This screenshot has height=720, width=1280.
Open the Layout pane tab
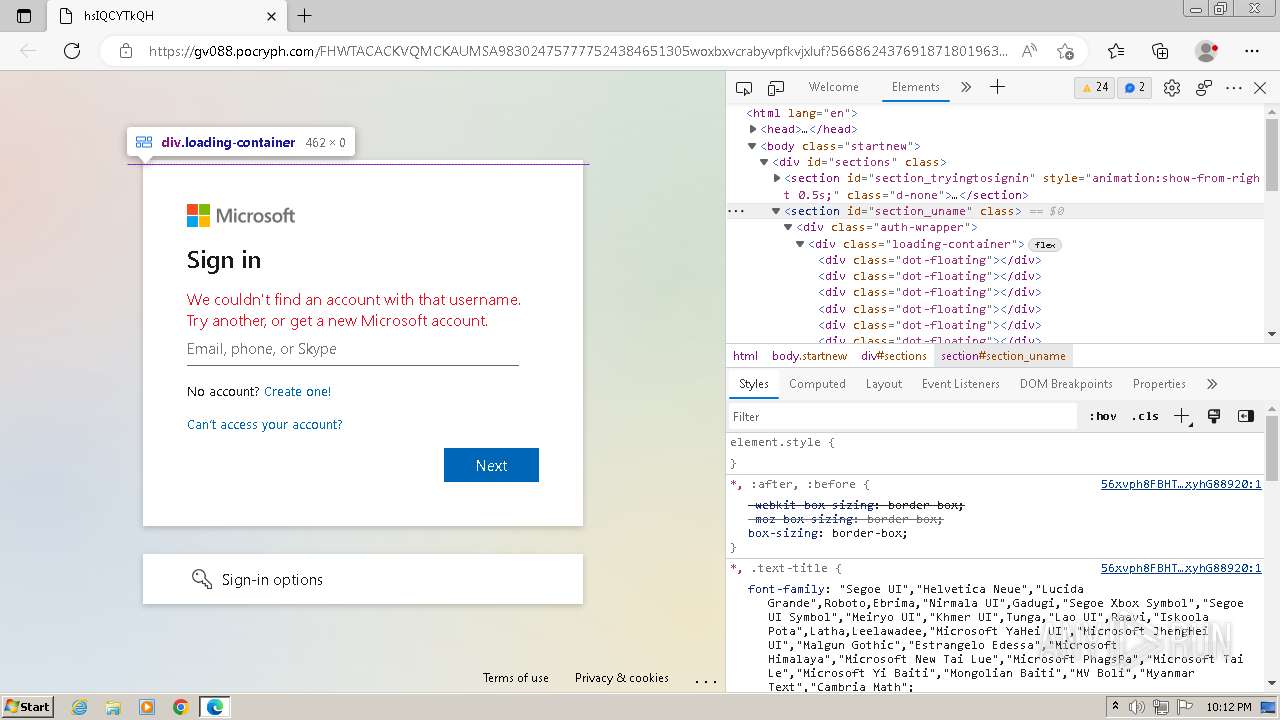(884, 384)
